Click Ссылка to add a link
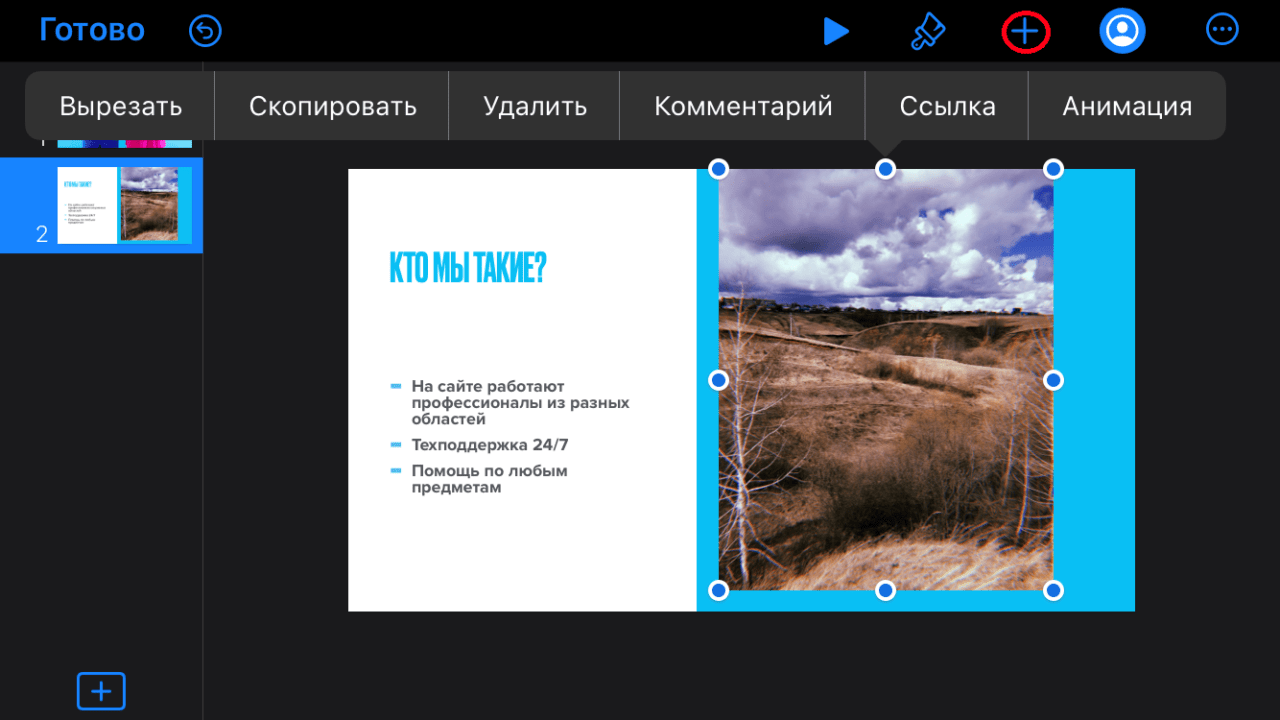Viewport: 1280px width, 720px height. pos(947,106)
